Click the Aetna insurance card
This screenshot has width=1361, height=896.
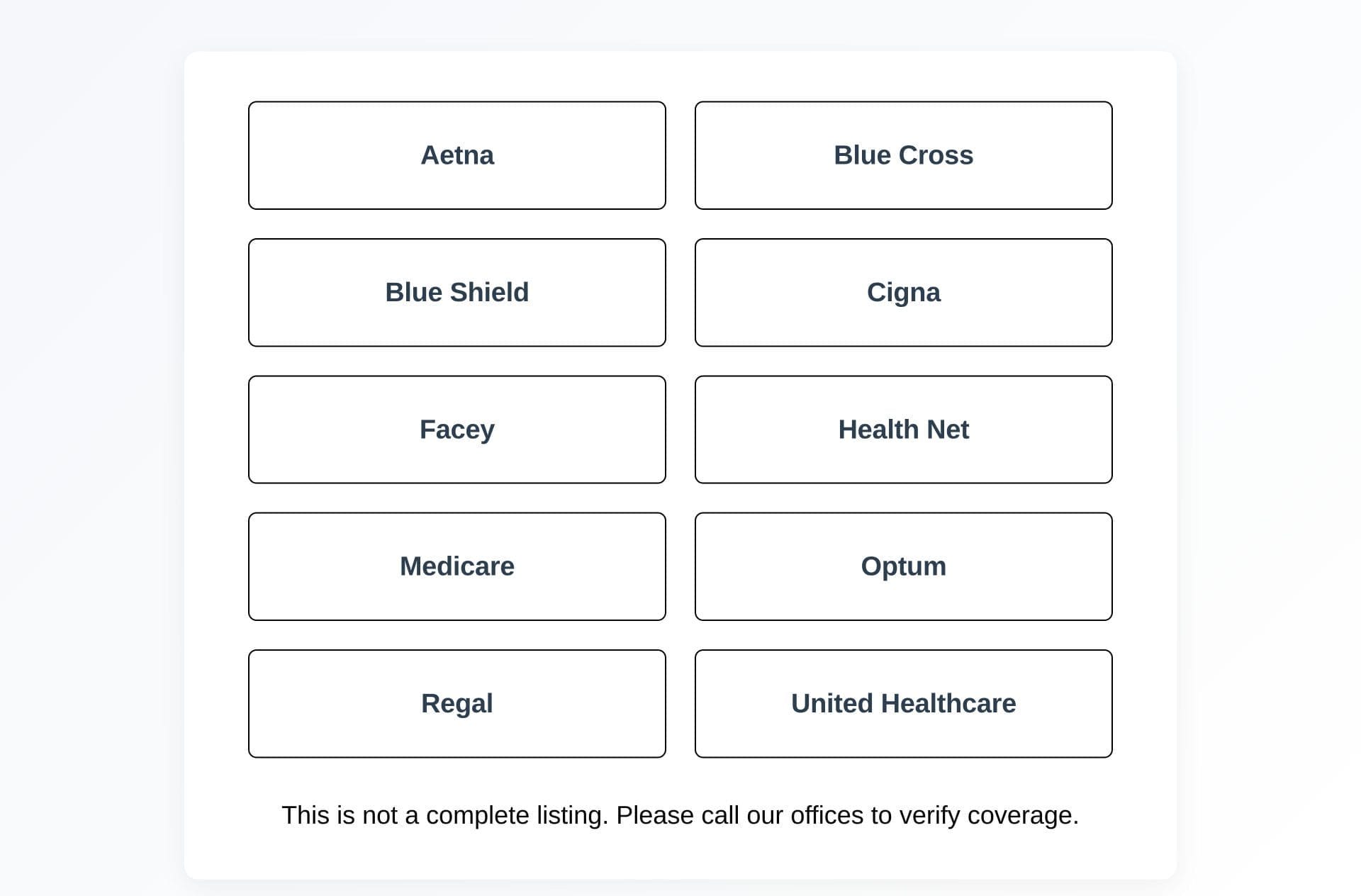point(457,155)
